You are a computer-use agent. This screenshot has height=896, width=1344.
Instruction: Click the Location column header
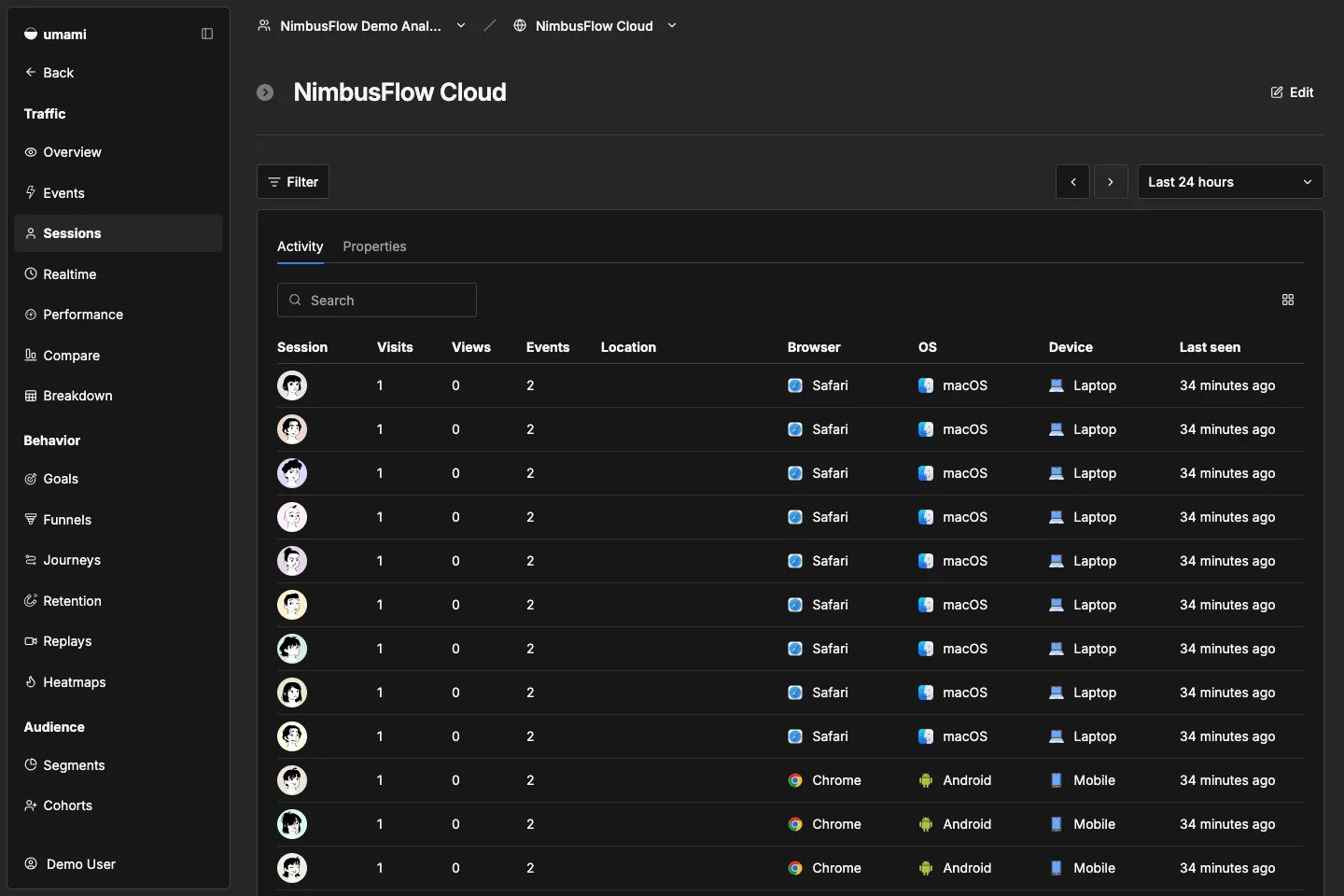(628, 347)
